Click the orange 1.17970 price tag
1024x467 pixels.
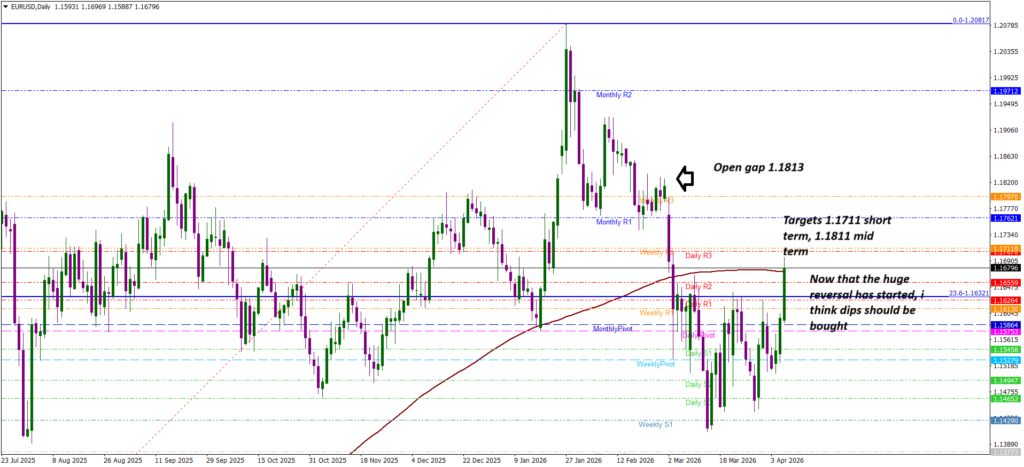1004,198
